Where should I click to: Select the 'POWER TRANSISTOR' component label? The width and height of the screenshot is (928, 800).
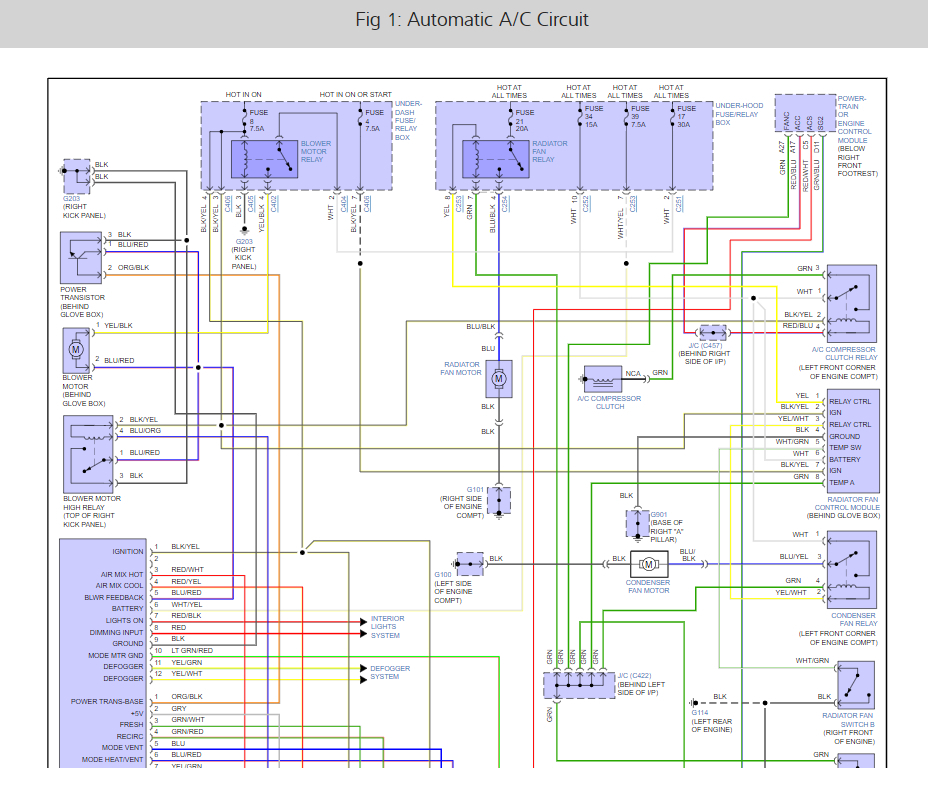tap(82, 293)
